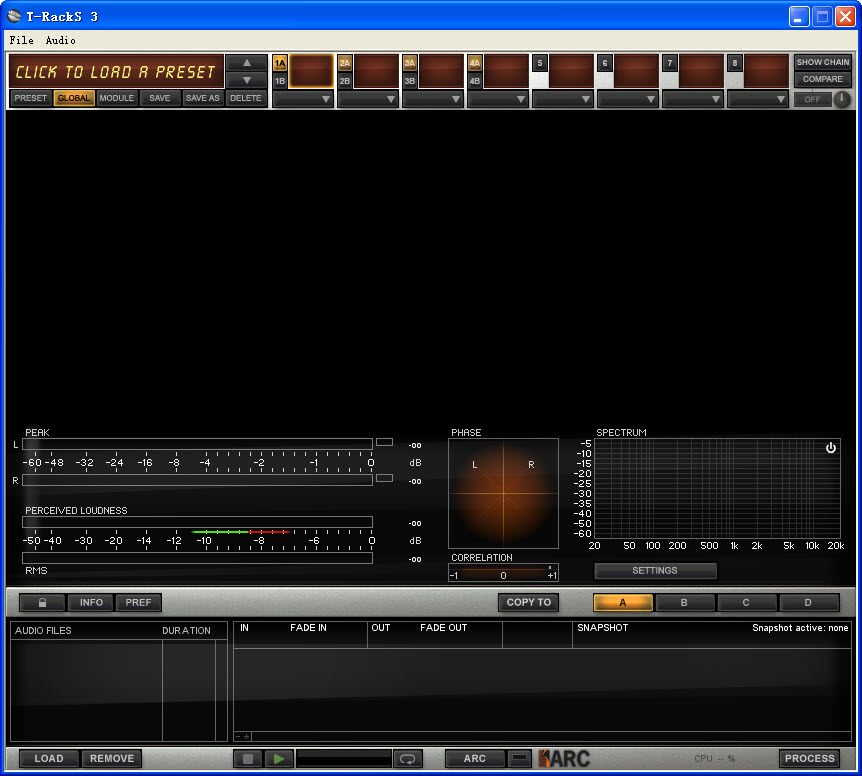This screenshot has width=862, height=776.
Task: Click the preset down arrow
Action: pos(246,80)
